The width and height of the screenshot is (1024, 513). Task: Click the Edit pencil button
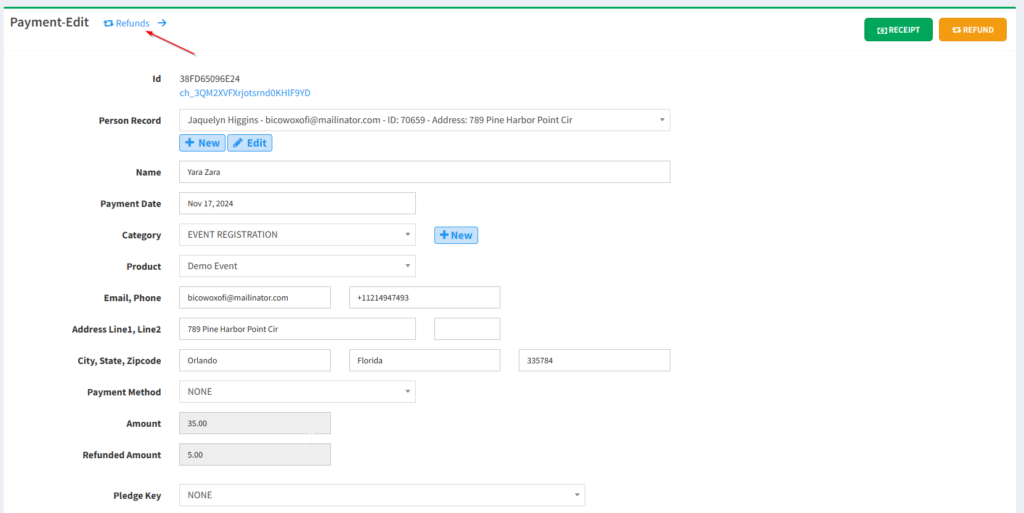pyautogui.click(x=249, y=143)
